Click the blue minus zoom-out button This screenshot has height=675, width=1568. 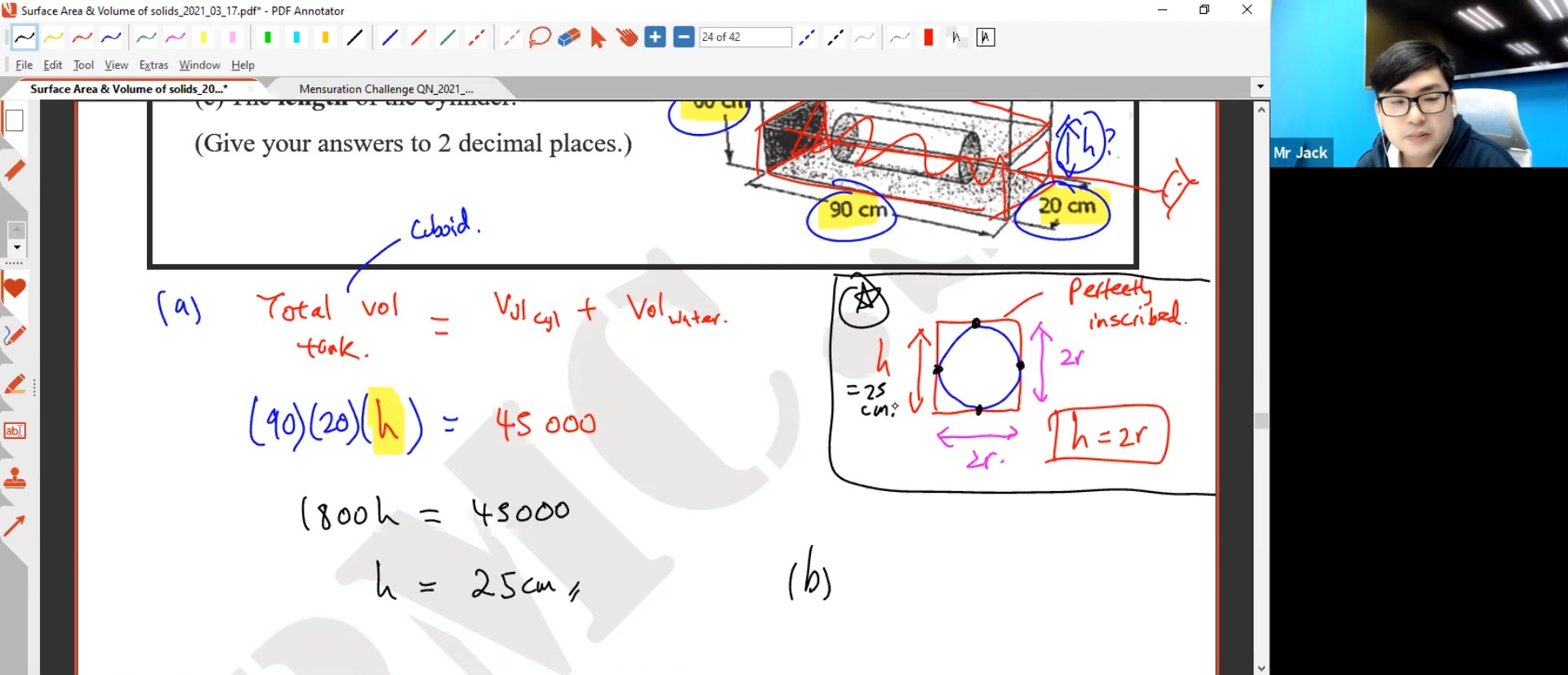click(684, 38)
